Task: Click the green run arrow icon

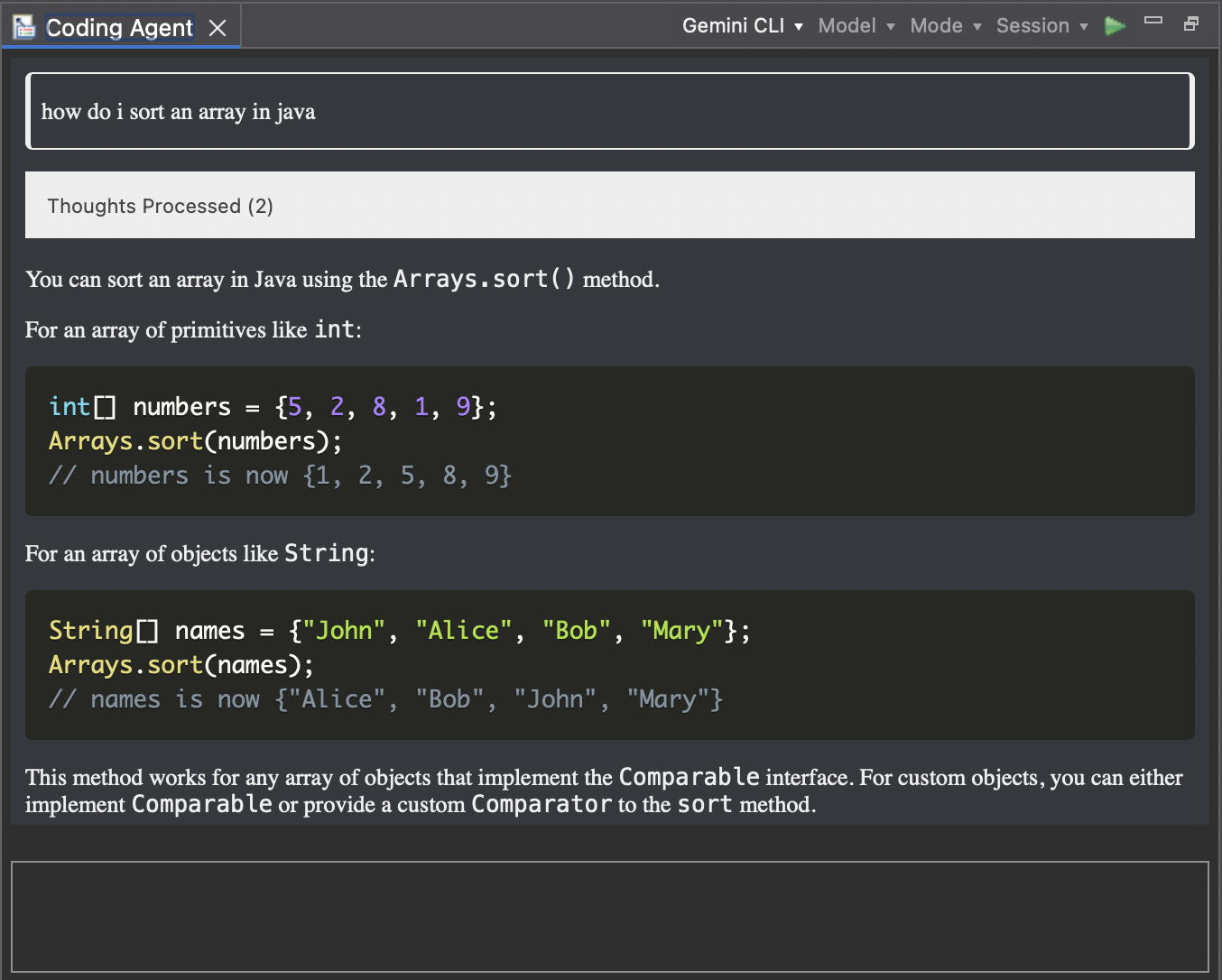Action: click(1116, 25)
